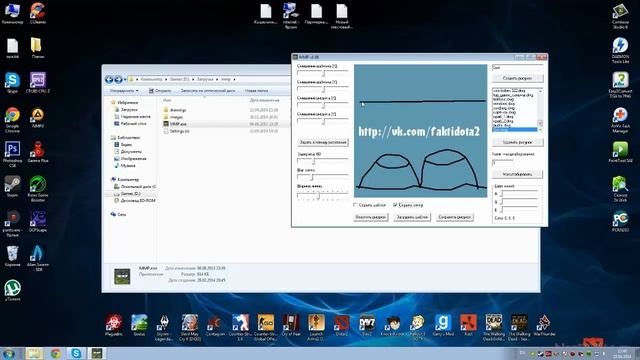Select the uTorrent desktop icon
640x360 pixels.
(x=12, y=291)
